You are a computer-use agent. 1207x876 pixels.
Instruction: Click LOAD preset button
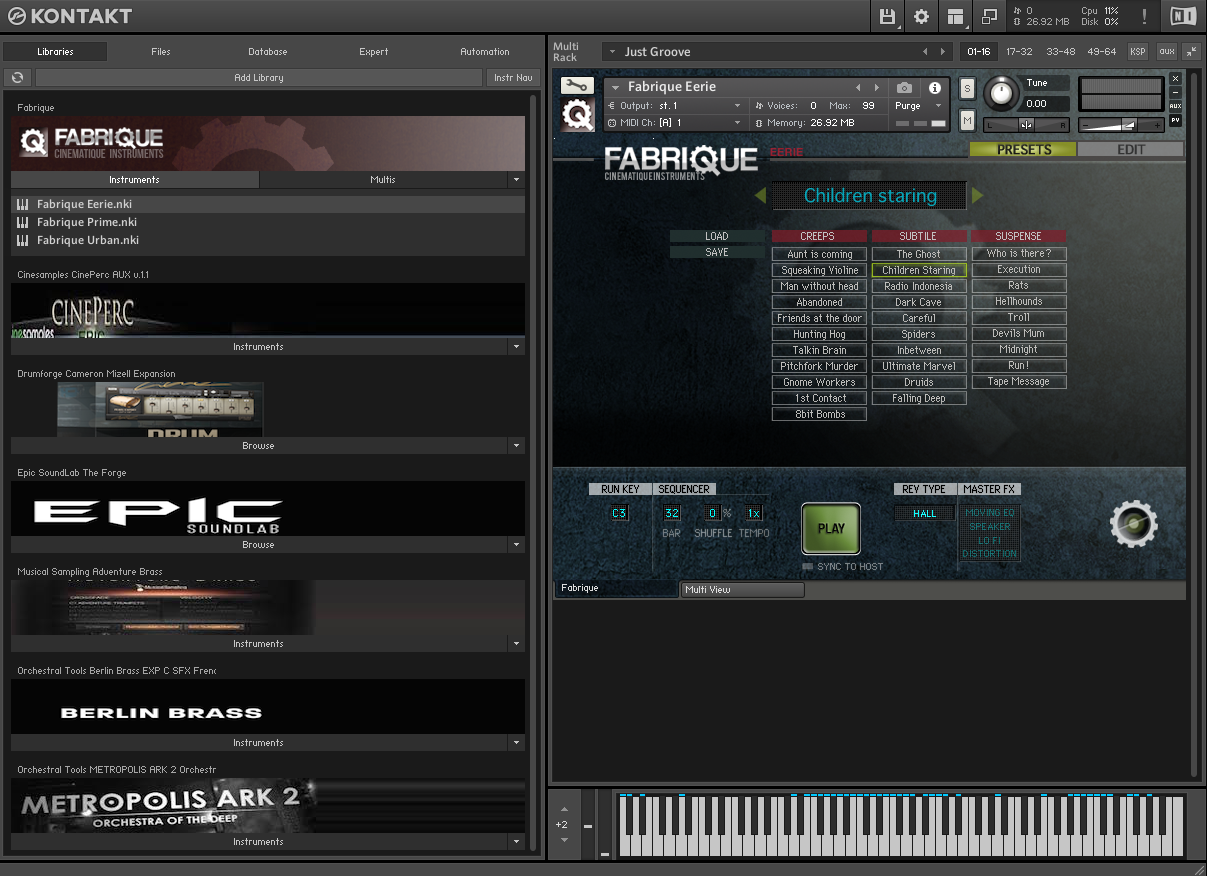(717, 237)
